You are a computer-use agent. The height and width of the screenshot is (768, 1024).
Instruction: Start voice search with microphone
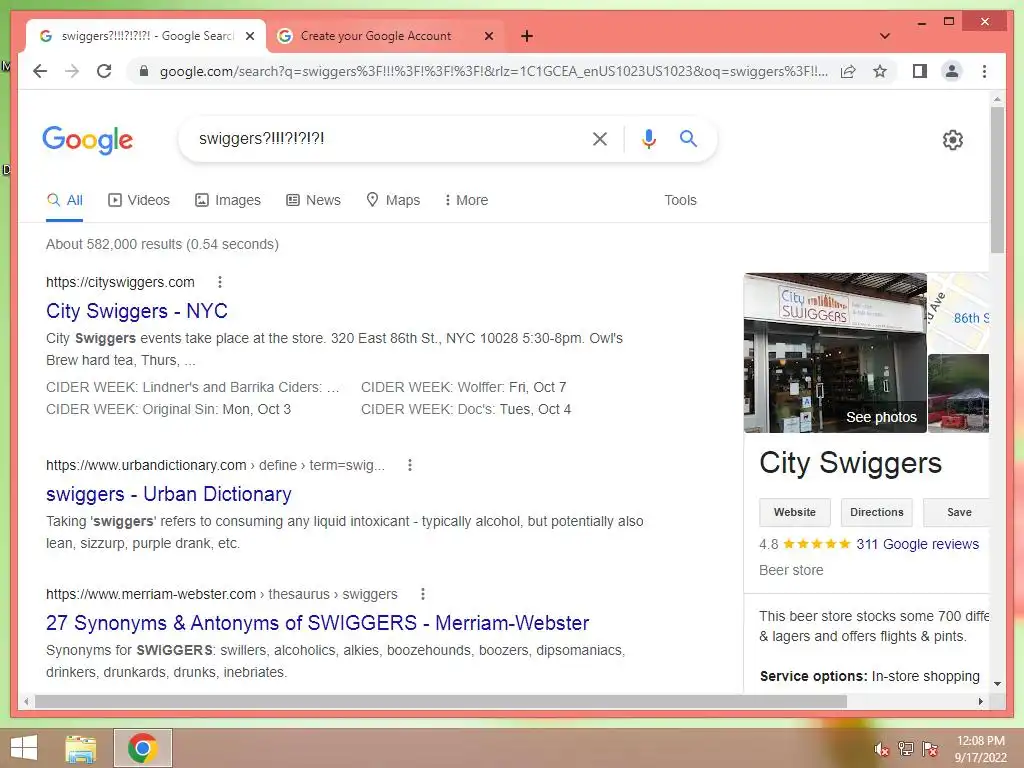click(x=648, y=138)
